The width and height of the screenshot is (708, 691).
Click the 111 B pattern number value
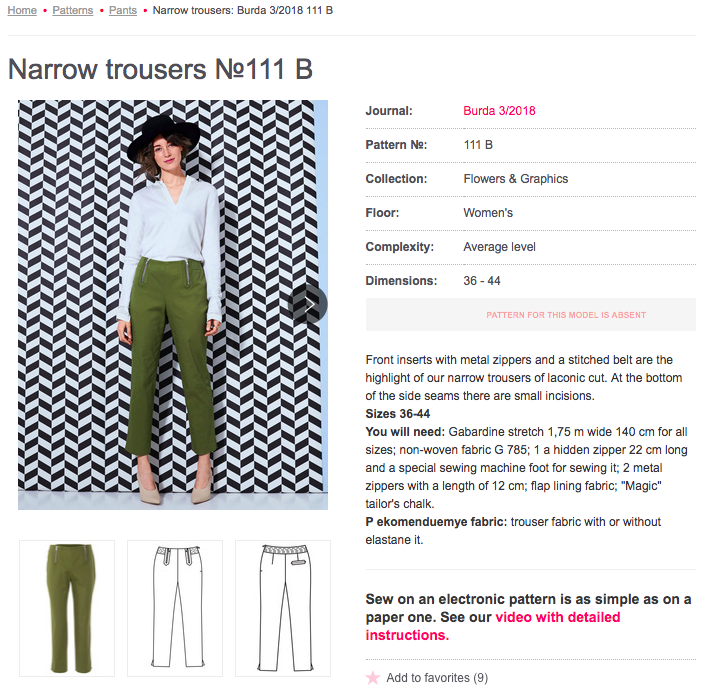tap(478, 145)
